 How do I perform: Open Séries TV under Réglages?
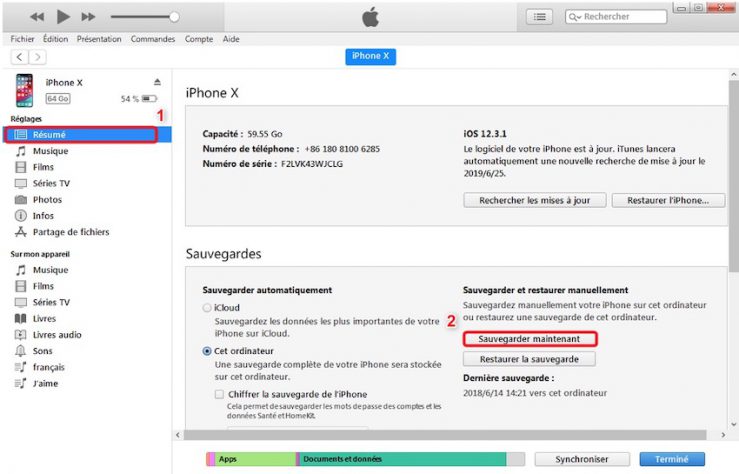coord(51,183)
